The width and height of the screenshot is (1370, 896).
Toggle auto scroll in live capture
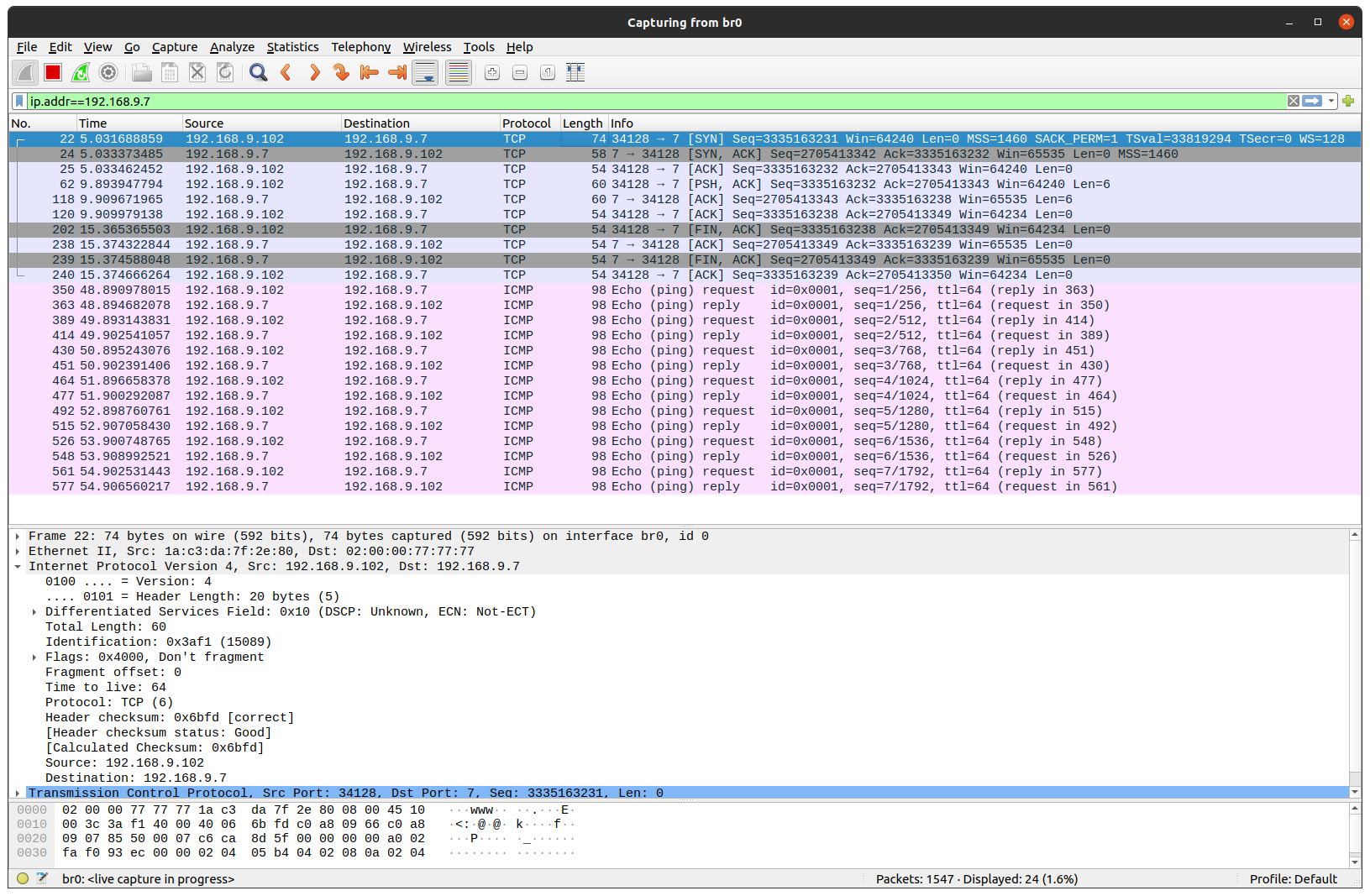click(425, 72)
